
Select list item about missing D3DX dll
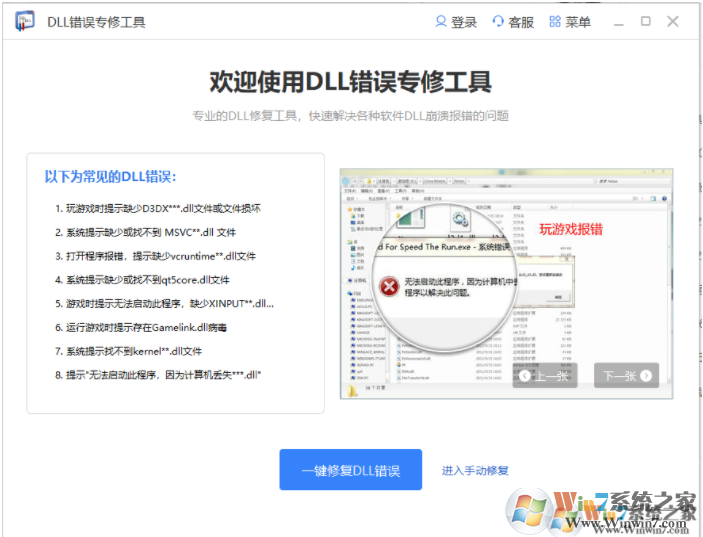[x=158, y=208]
